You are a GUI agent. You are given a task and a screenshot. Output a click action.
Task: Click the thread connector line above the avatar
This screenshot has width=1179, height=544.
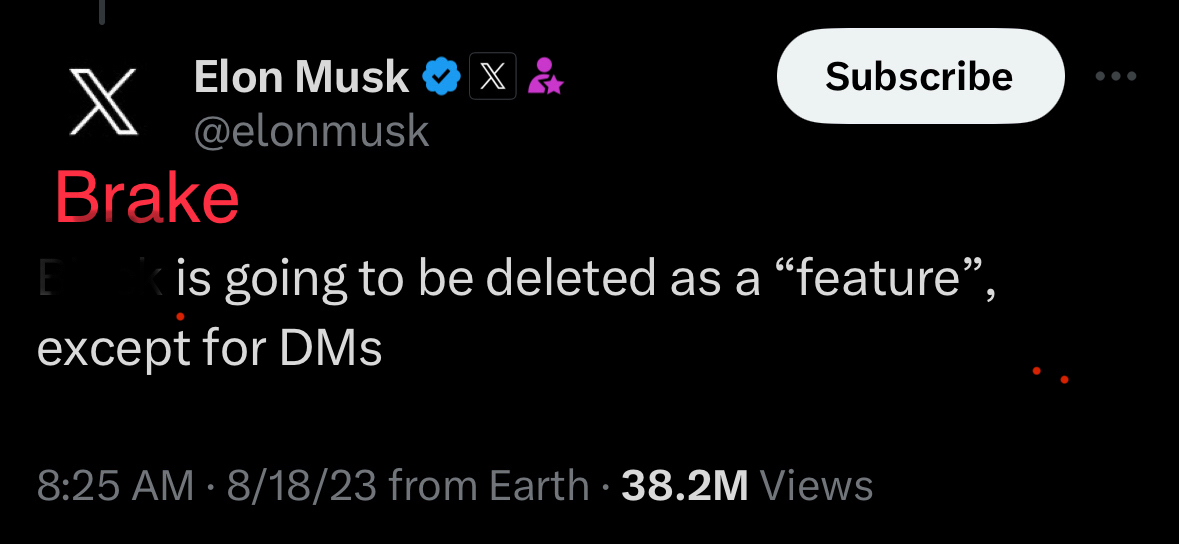click(x=103, y=12)
